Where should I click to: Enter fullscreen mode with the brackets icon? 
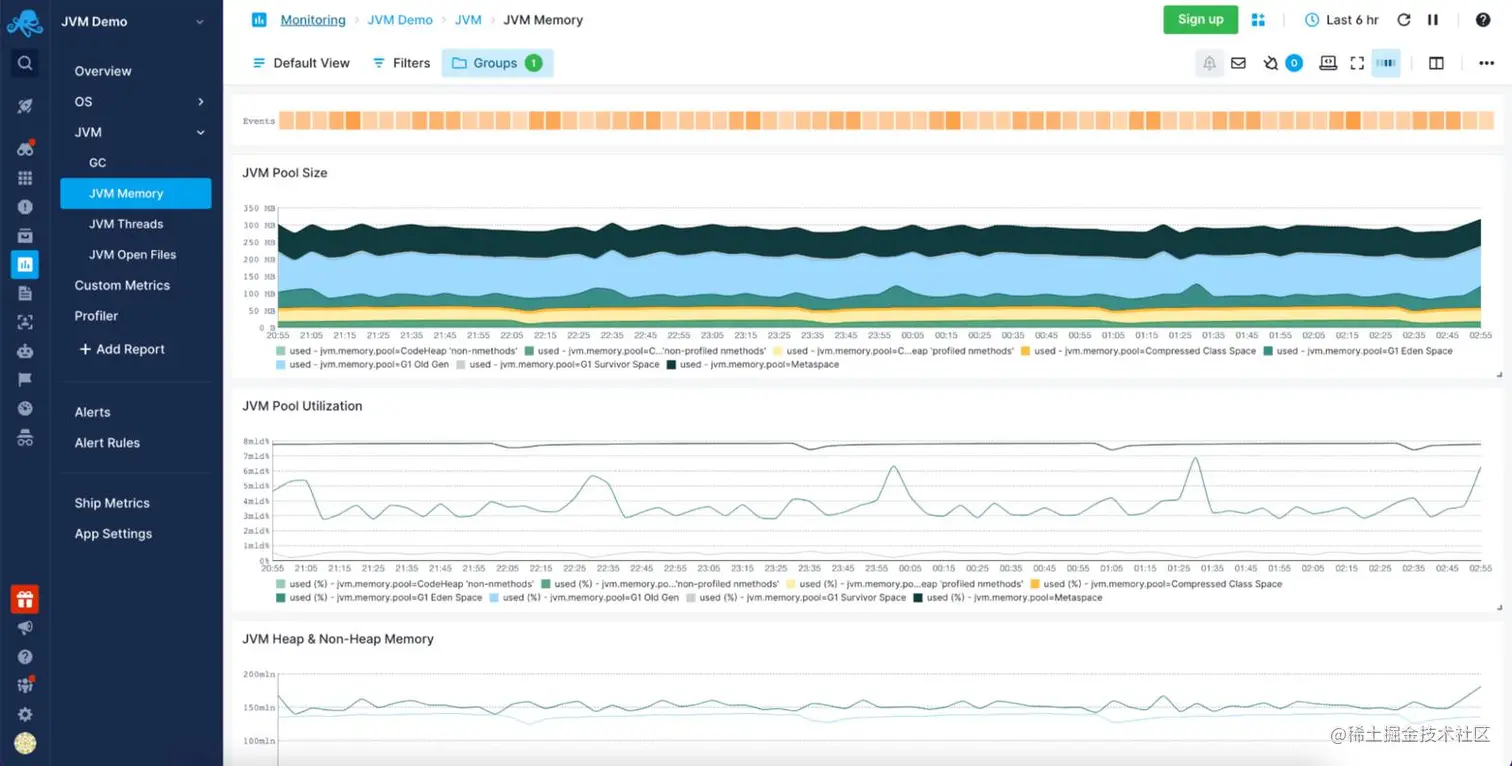tap(1357, 62)
